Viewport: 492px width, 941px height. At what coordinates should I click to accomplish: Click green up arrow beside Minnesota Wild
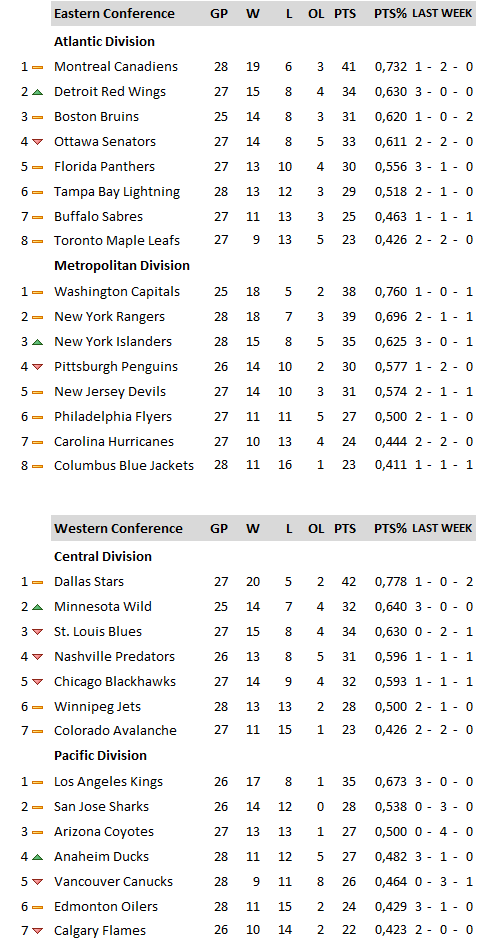click(38, 607)
